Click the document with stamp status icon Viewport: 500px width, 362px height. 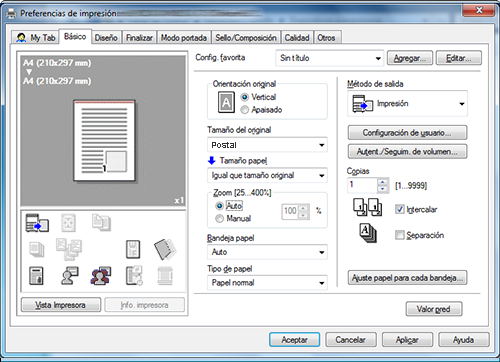coord(36,276)
